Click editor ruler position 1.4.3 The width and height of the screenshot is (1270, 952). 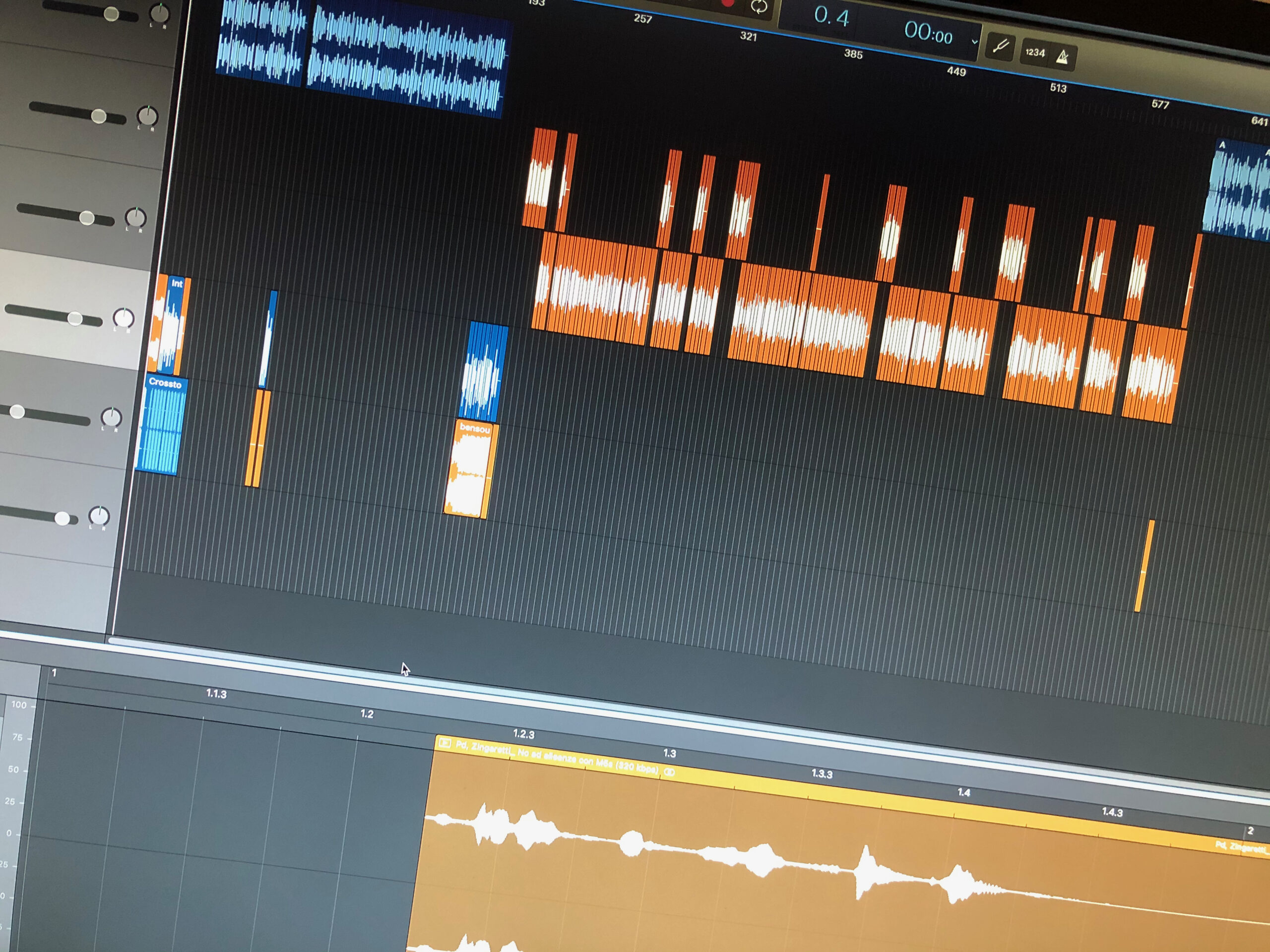(x=1112, y=812)
